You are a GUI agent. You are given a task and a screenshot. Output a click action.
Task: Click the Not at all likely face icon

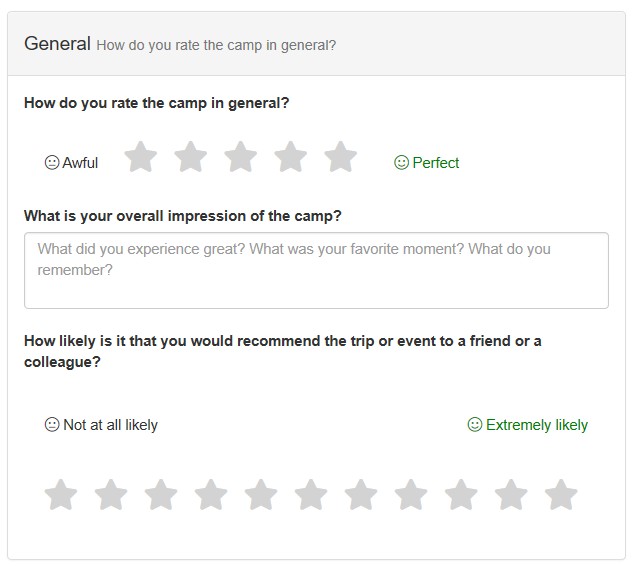tap(52, 424)
